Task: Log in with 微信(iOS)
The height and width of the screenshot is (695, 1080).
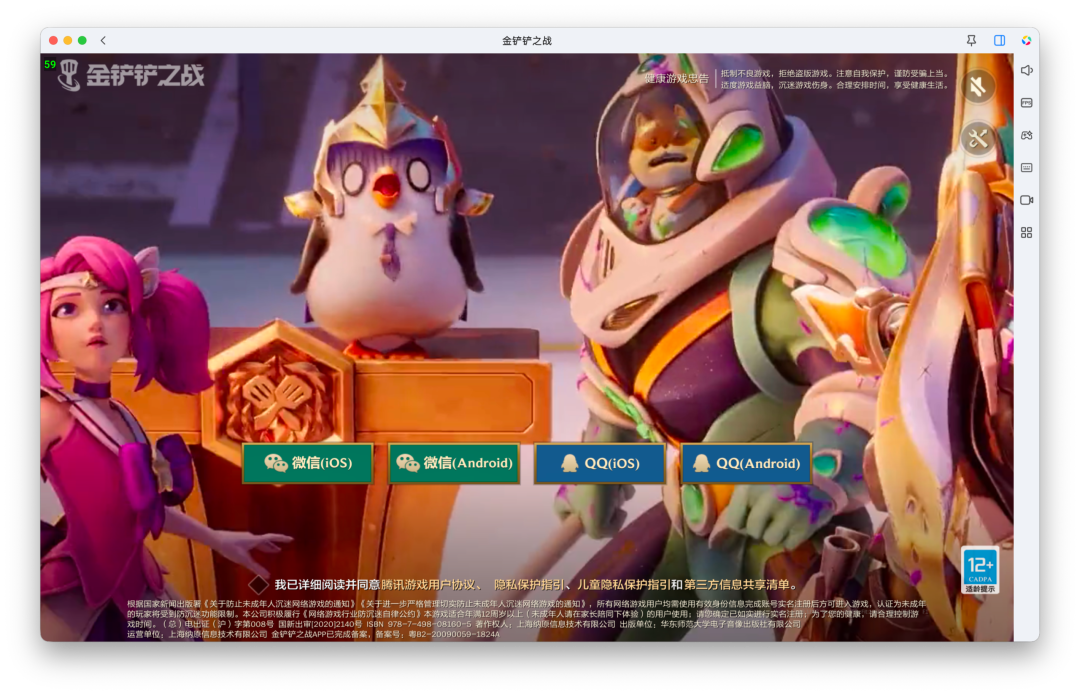Action: tap(308, 463)
